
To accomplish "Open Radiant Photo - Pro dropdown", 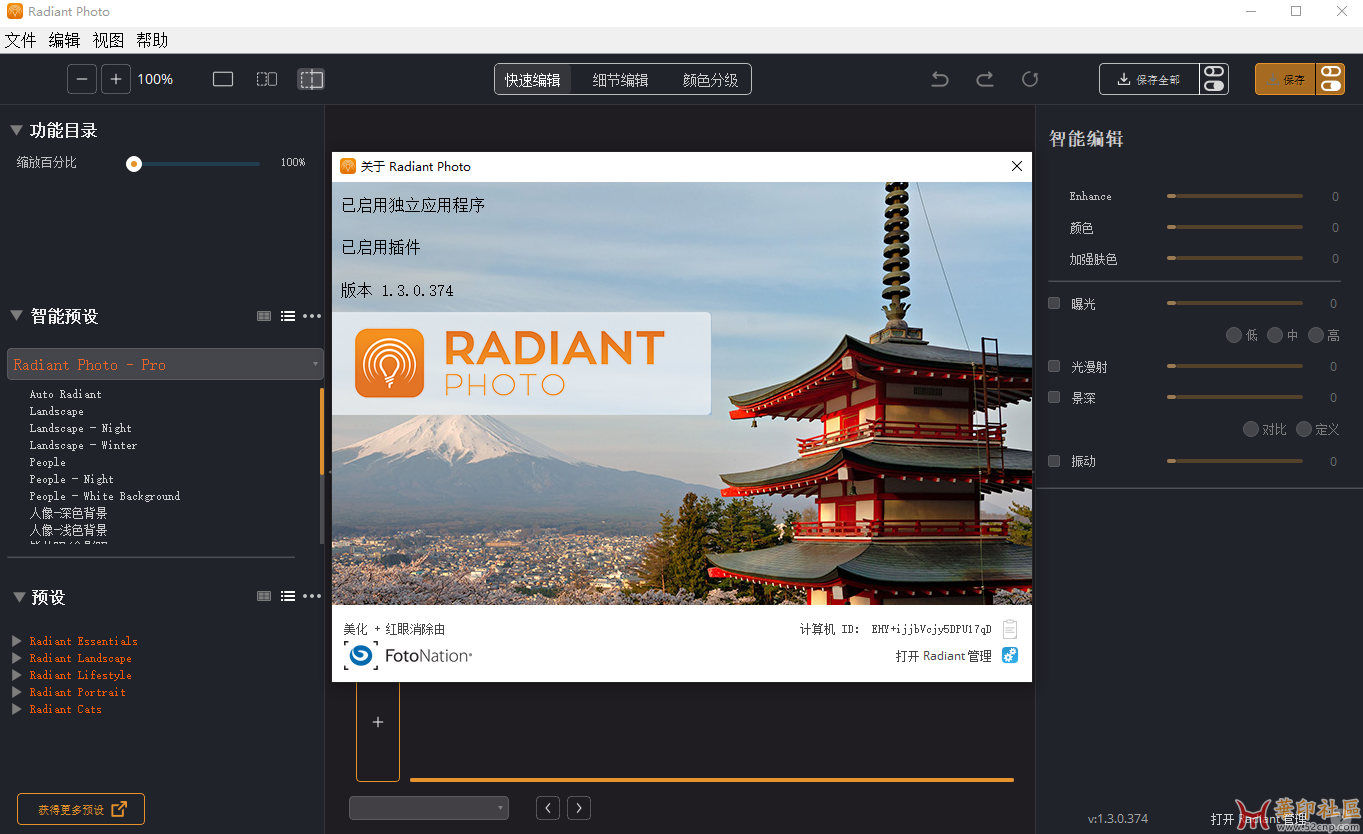I will pyautogui.click(x=166, y=364).
